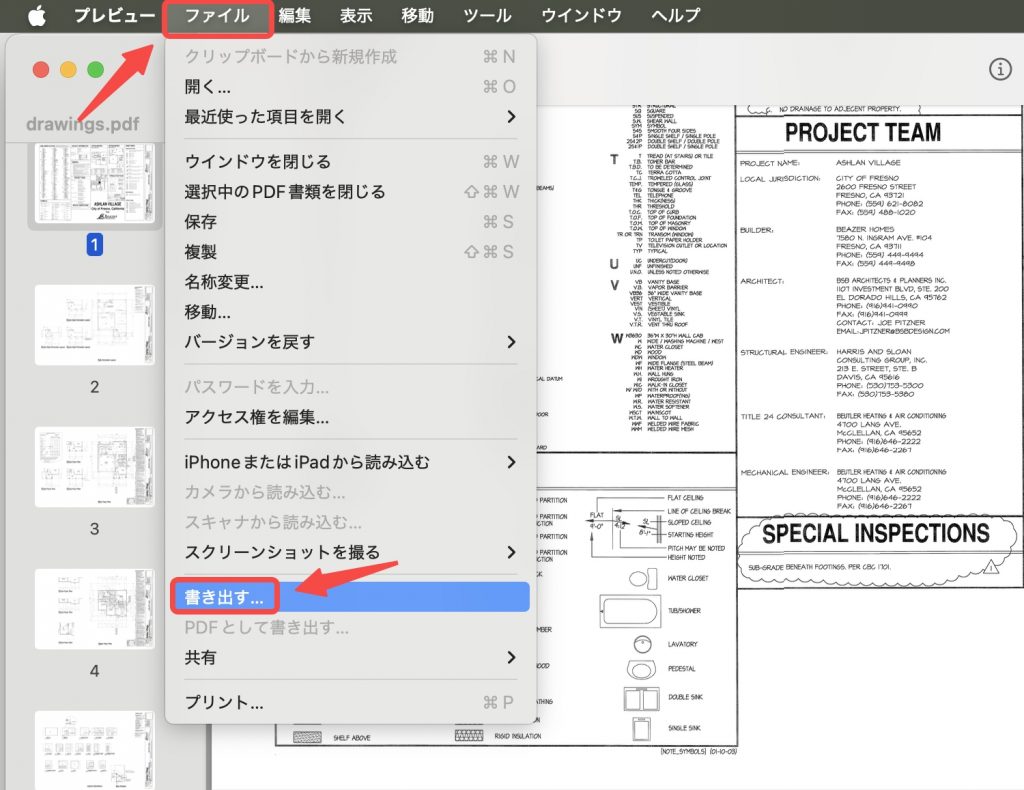Image resolution: width=1024 pixels, height=790 pixels.
Task: Open the 編集 menu
Action: pos(295,16)
